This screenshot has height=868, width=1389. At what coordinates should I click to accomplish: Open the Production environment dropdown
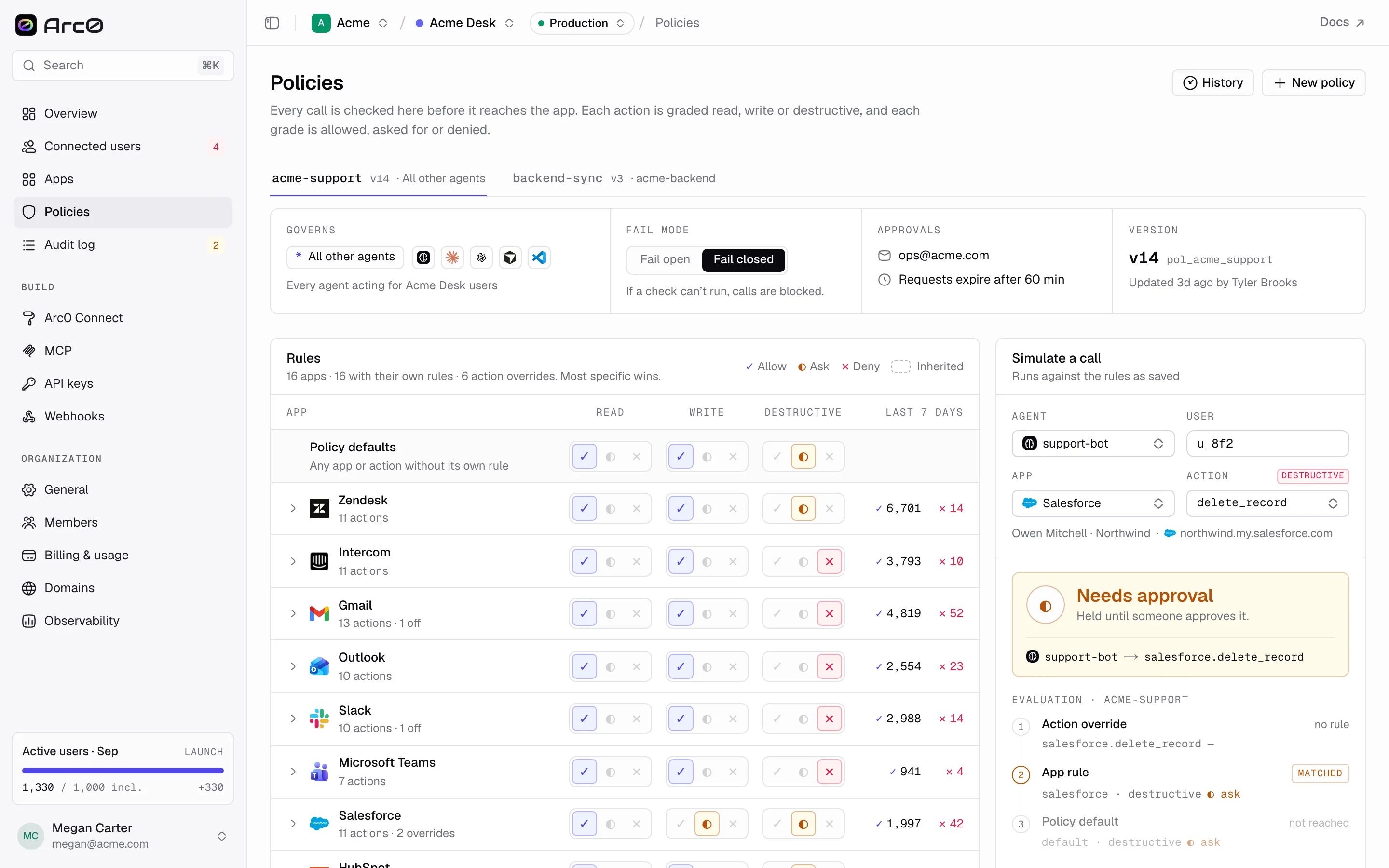582,23
